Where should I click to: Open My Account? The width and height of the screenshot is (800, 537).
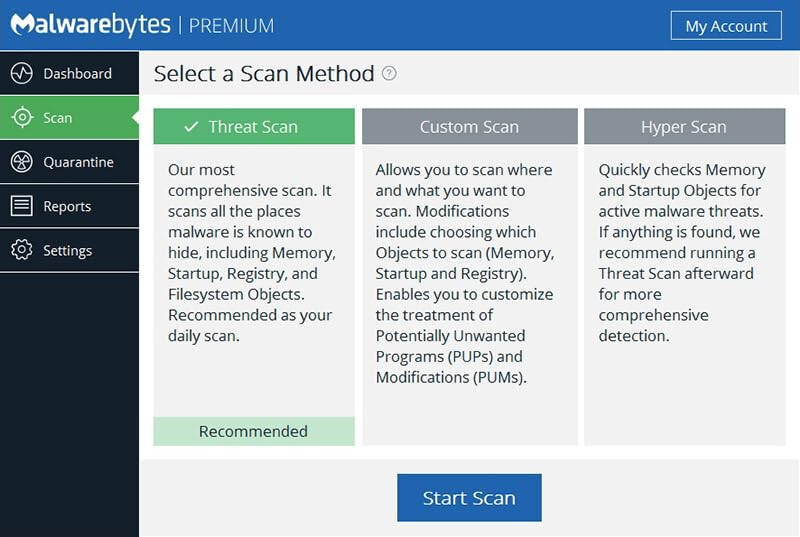tap(726, 26)
